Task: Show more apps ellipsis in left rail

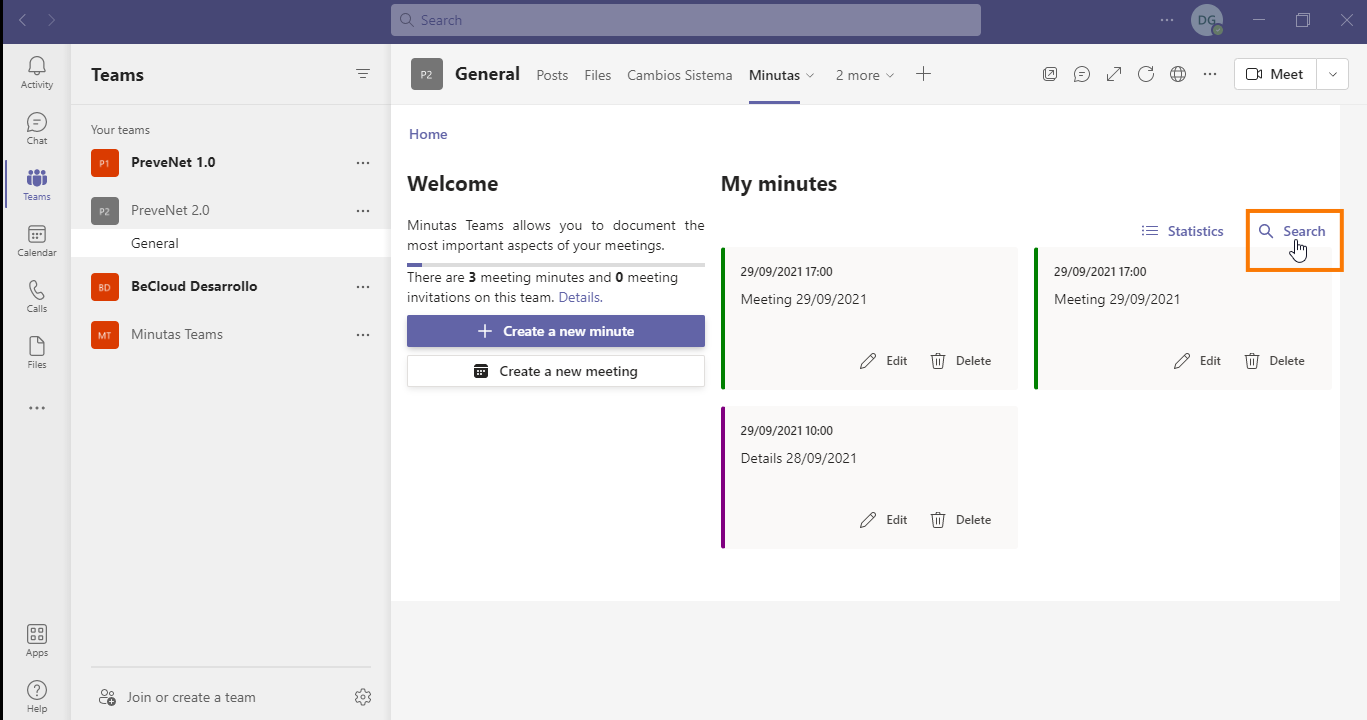Action: point(37,408)
